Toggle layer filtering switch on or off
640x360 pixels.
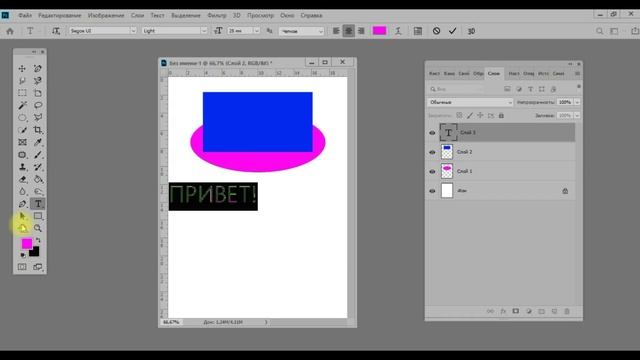tap(578, 87)
